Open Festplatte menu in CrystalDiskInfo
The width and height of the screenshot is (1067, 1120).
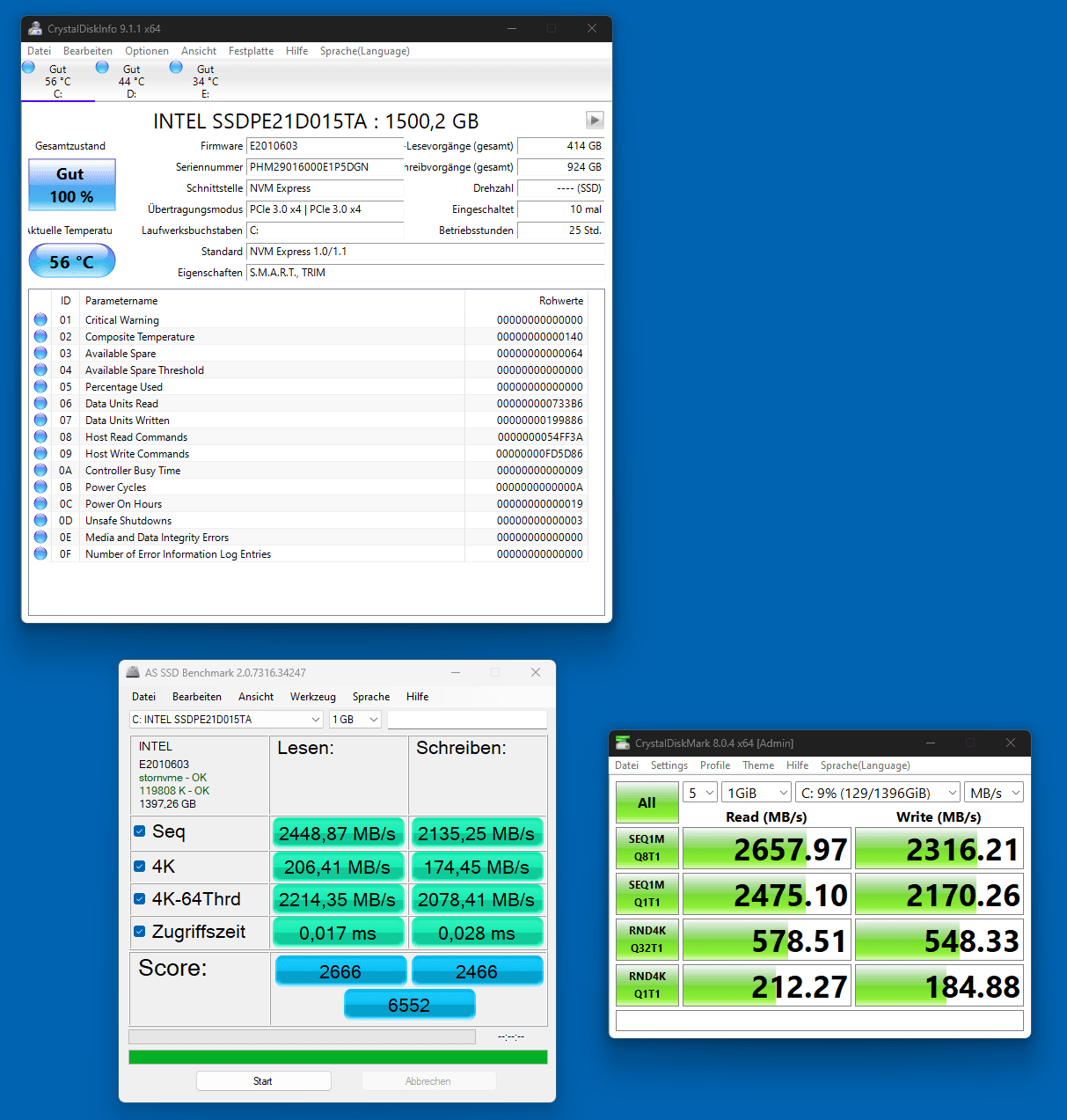click(251, 51)
